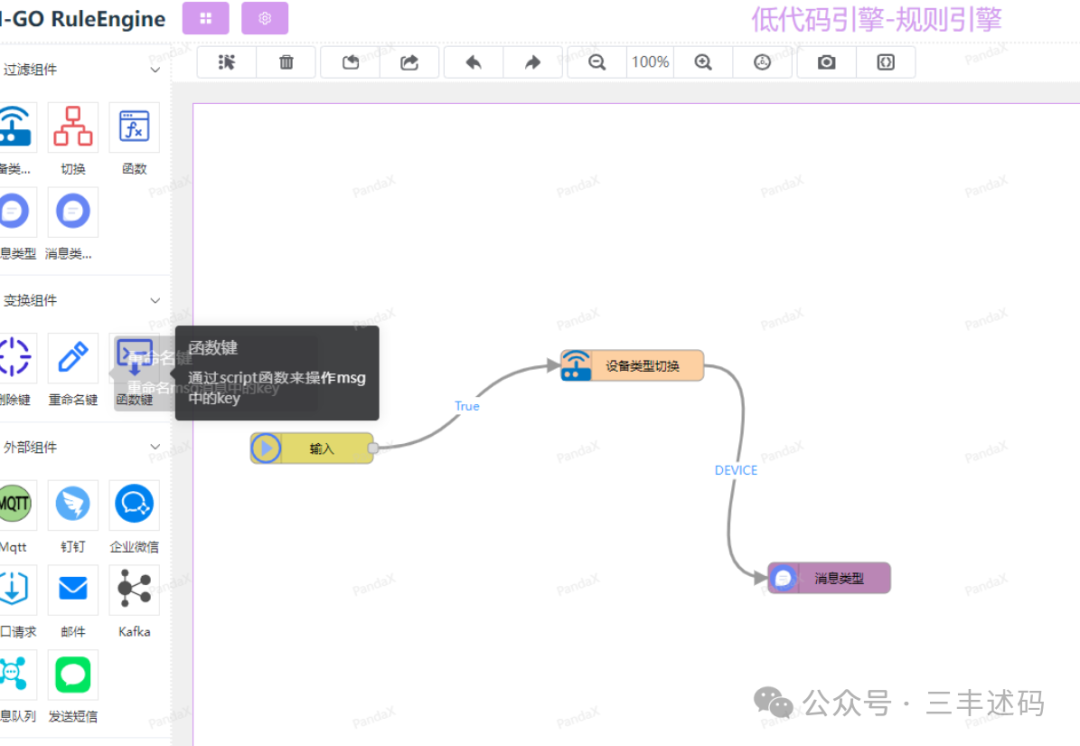
Task: Click the DEVICE connection label
Action: [x=736, y=470]
